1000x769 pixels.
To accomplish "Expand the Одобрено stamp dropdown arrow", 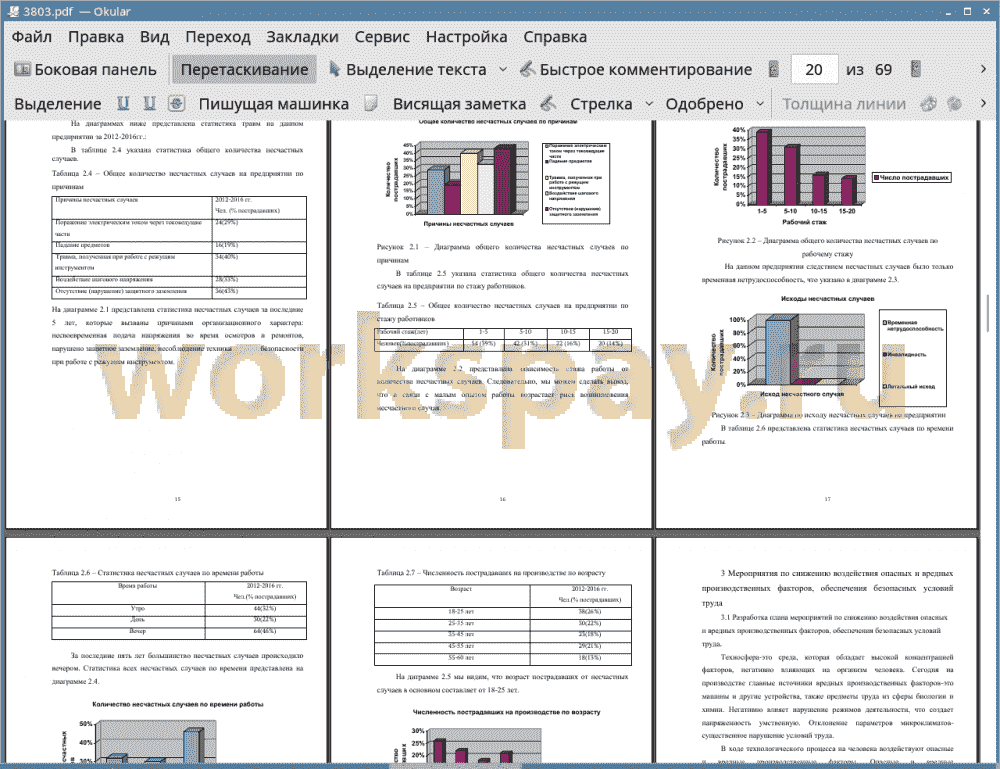I will pos(760,103).
